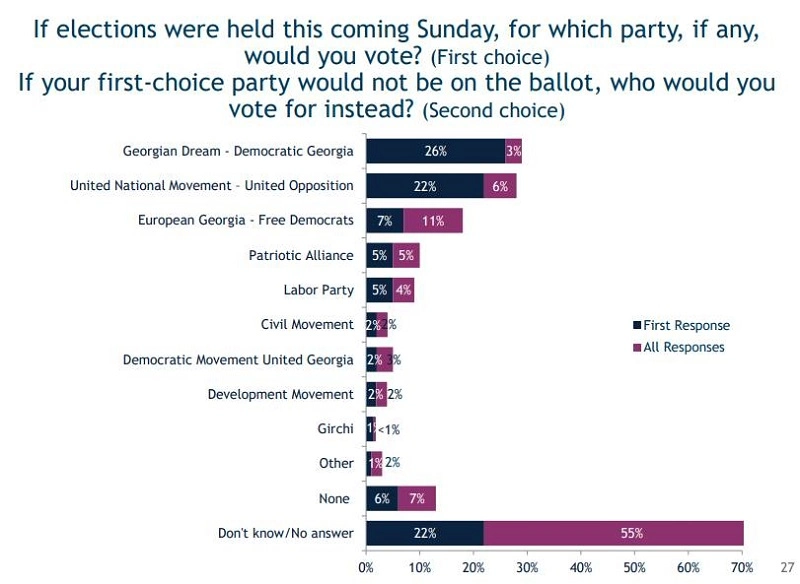The height and width of the screenshot is (584, 800).
Task: Click the Patriotic Alliance label
Action: click(x=301, y=255)
